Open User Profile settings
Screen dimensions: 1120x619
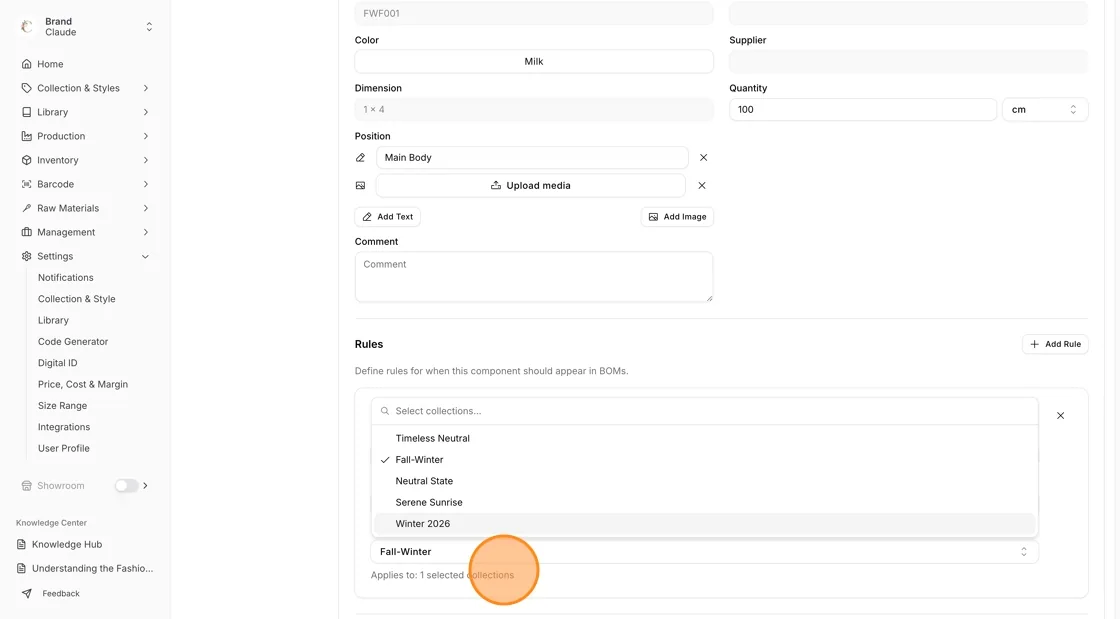click(64, 448)
